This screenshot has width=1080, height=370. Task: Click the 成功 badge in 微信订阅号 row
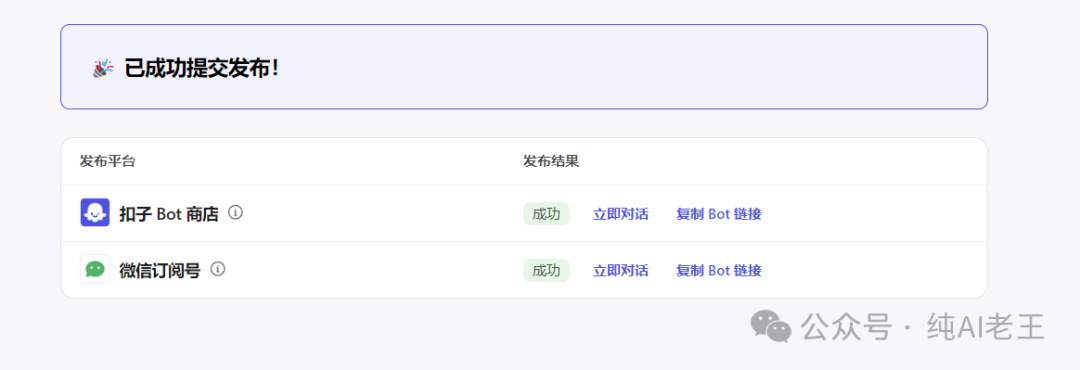pyautogui.click(x=546, y=270)
